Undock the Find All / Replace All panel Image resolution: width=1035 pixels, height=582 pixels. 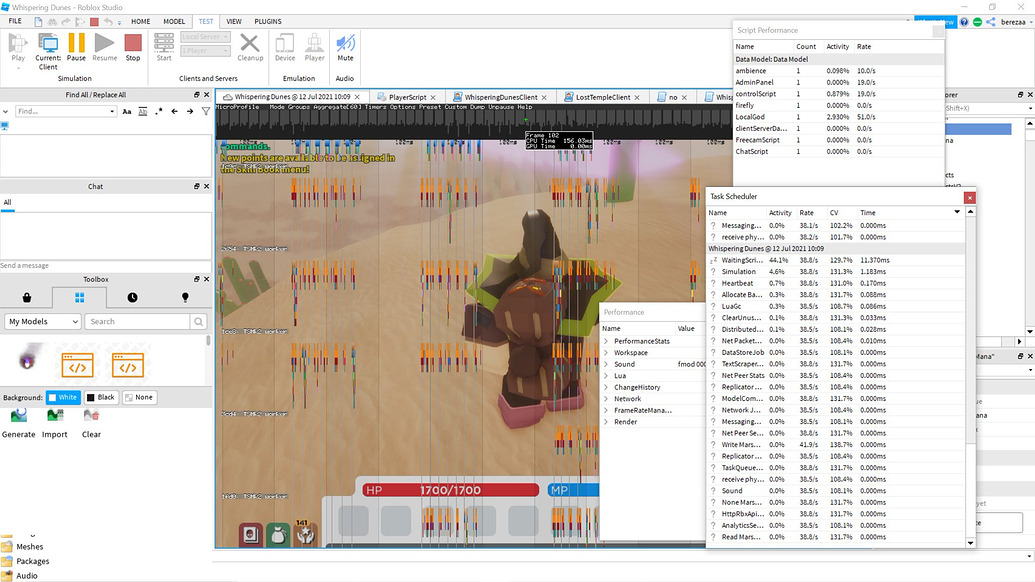196,94
